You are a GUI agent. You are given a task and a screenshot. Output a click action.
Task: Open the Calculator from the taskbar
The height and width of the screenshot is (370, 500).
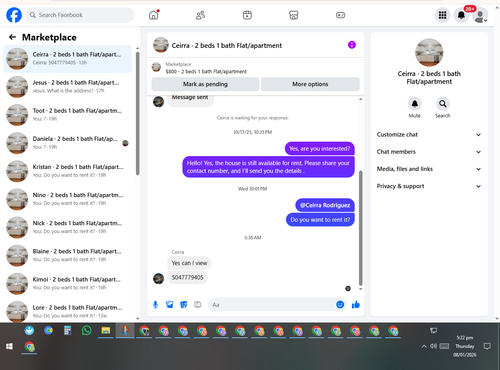pyautogui.click(x=68, y=331)
